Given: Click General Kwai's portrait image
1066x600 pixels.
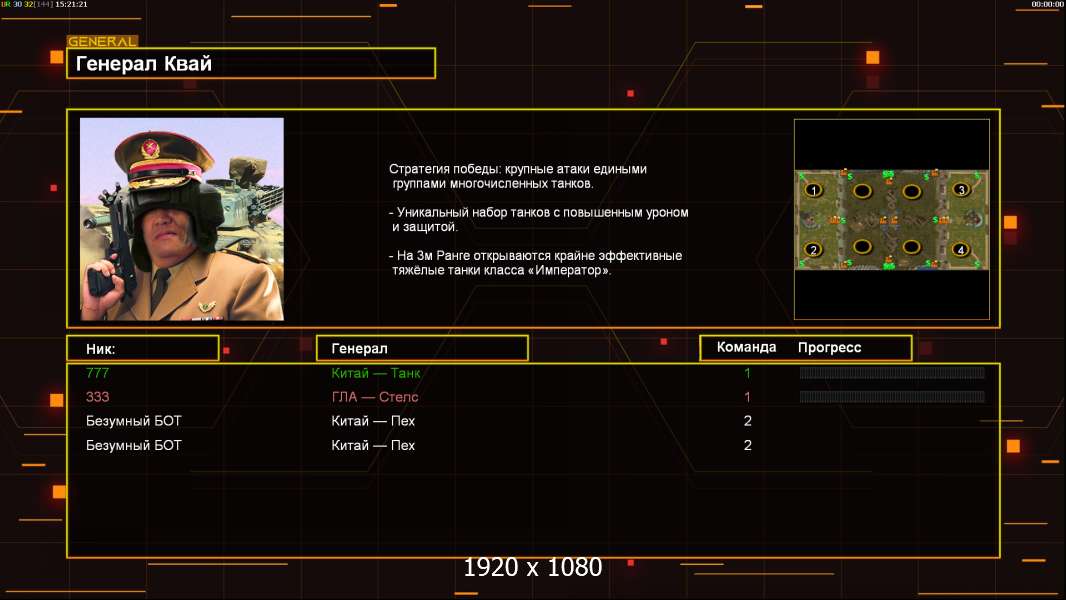Looking at the screenshot, I should coord(182,219).
